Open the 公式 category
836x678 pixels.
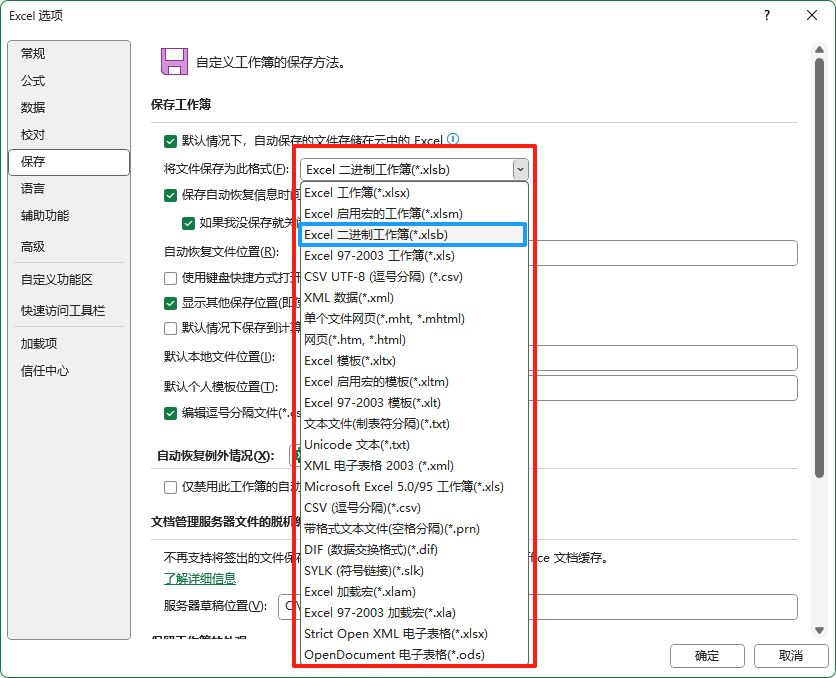click(x=69, y=80)
